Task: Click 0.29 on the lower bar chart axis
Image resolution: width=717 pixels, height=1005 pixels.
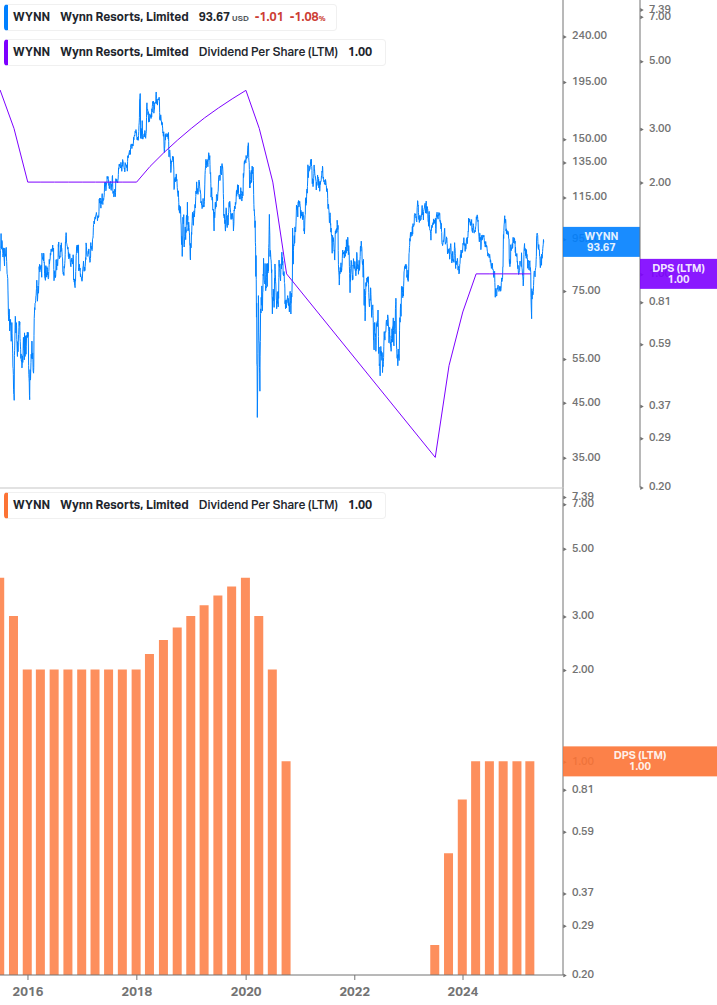Action: click(x=583, y=926)
